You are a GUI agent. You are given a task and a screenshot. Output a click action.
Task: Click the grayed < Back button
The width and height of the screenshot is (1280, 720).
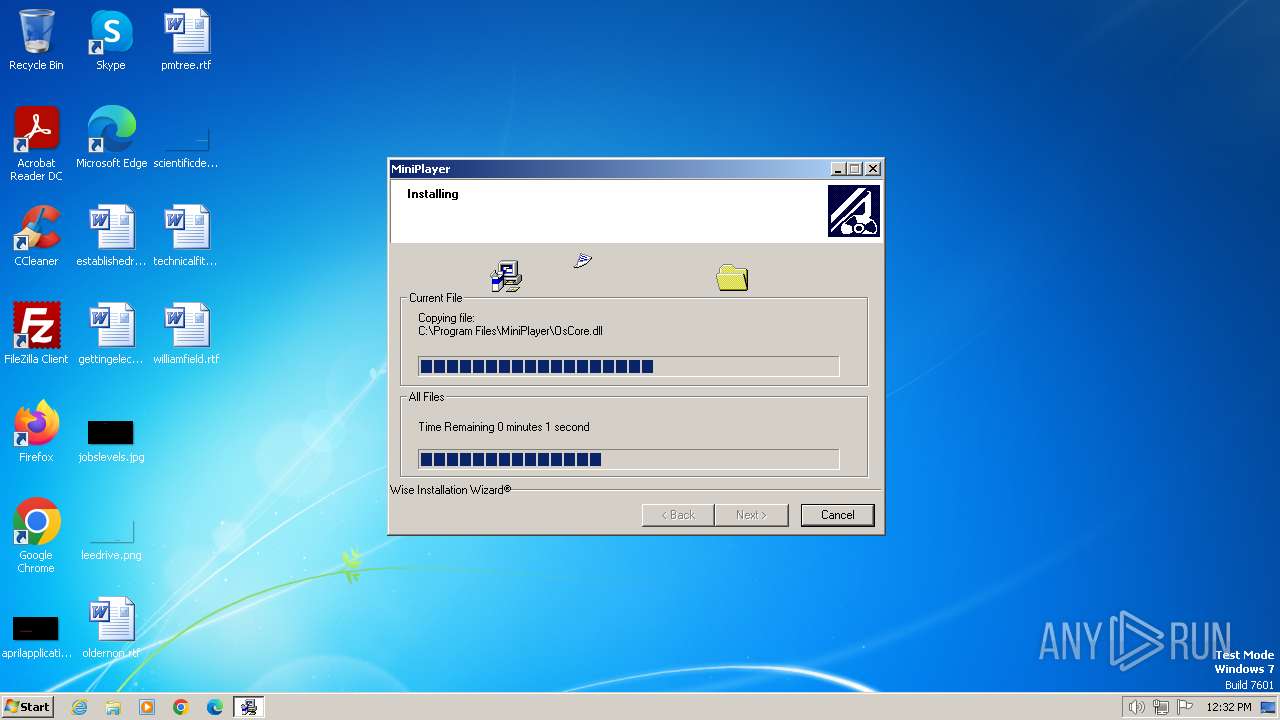(678, 515)
